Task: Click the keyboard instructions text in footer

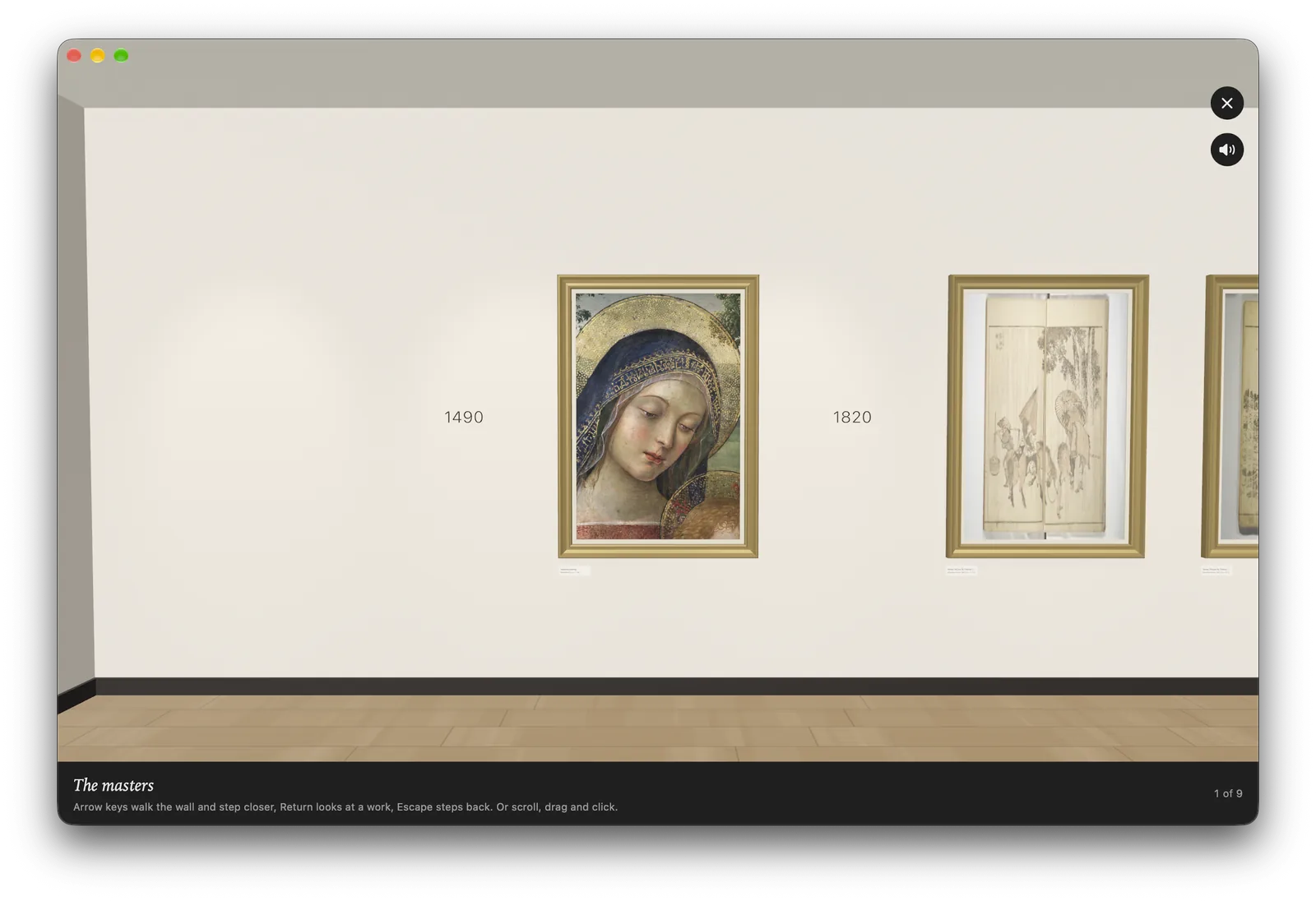Action: tap(345, 807)
